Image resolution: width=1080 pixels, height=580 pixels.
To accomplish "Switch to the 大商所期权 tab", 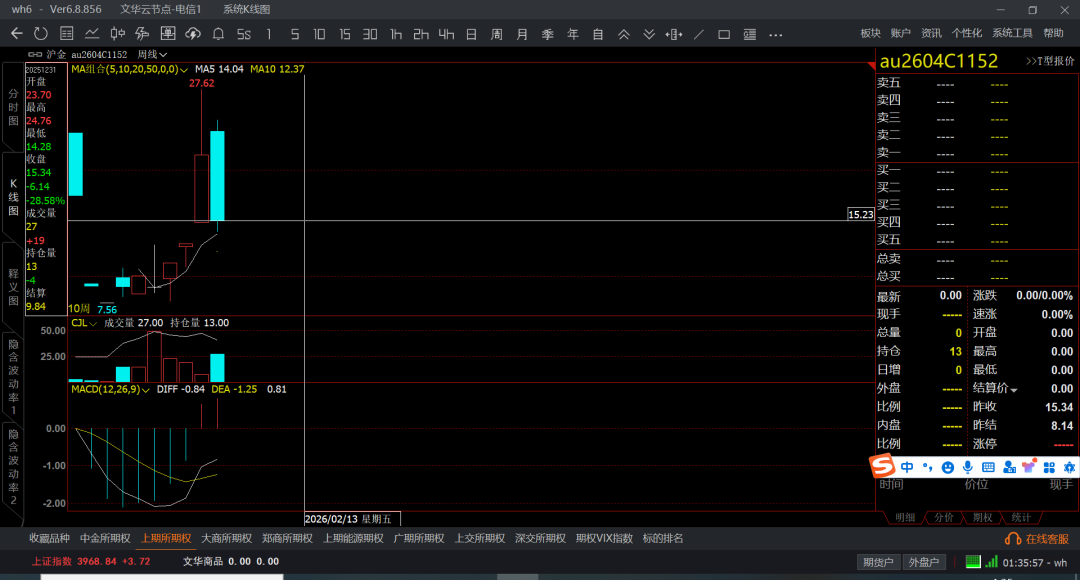I will tap(226, 538).
